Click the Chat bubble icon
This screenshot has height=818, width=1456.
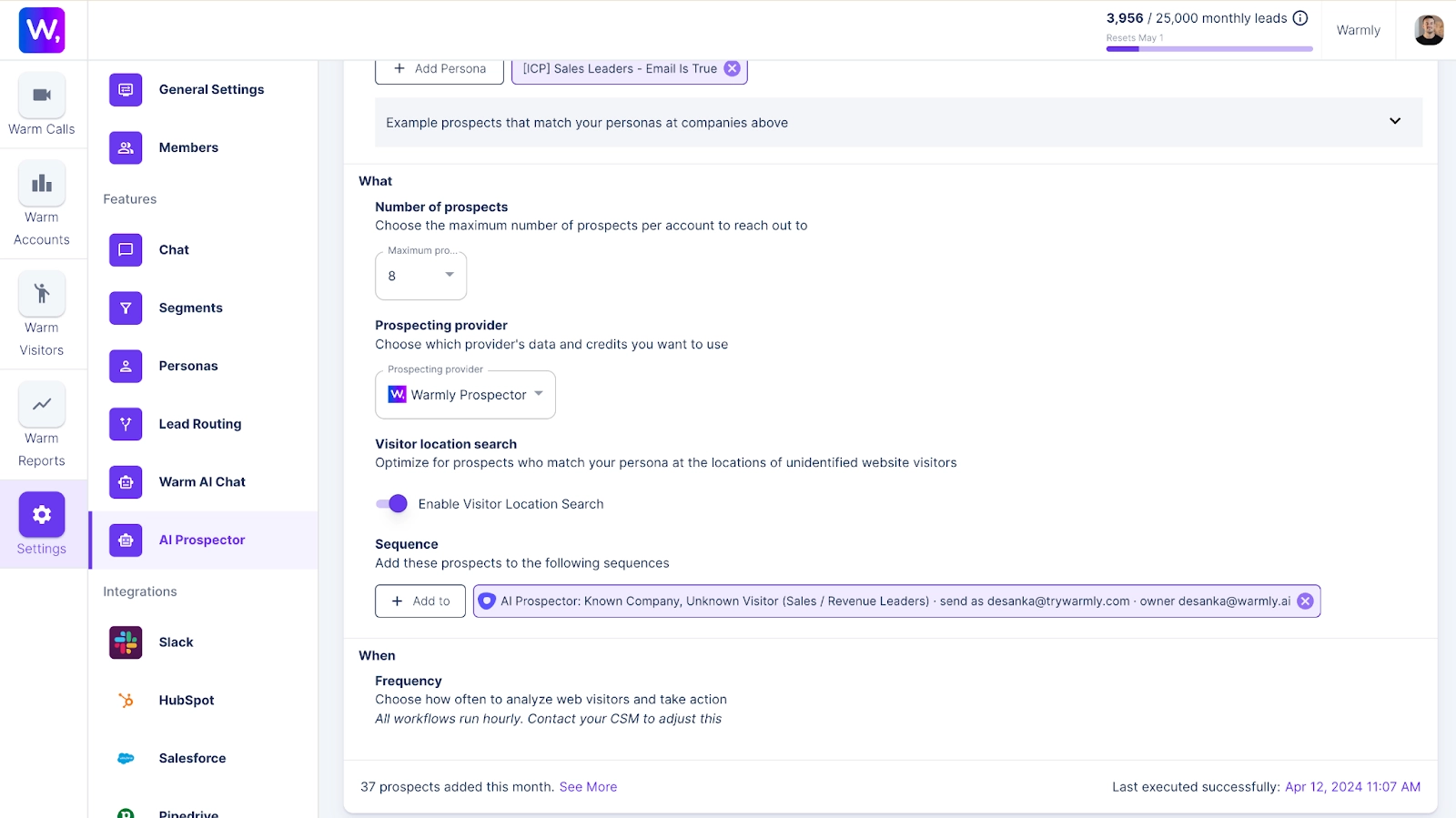point(126,249)
